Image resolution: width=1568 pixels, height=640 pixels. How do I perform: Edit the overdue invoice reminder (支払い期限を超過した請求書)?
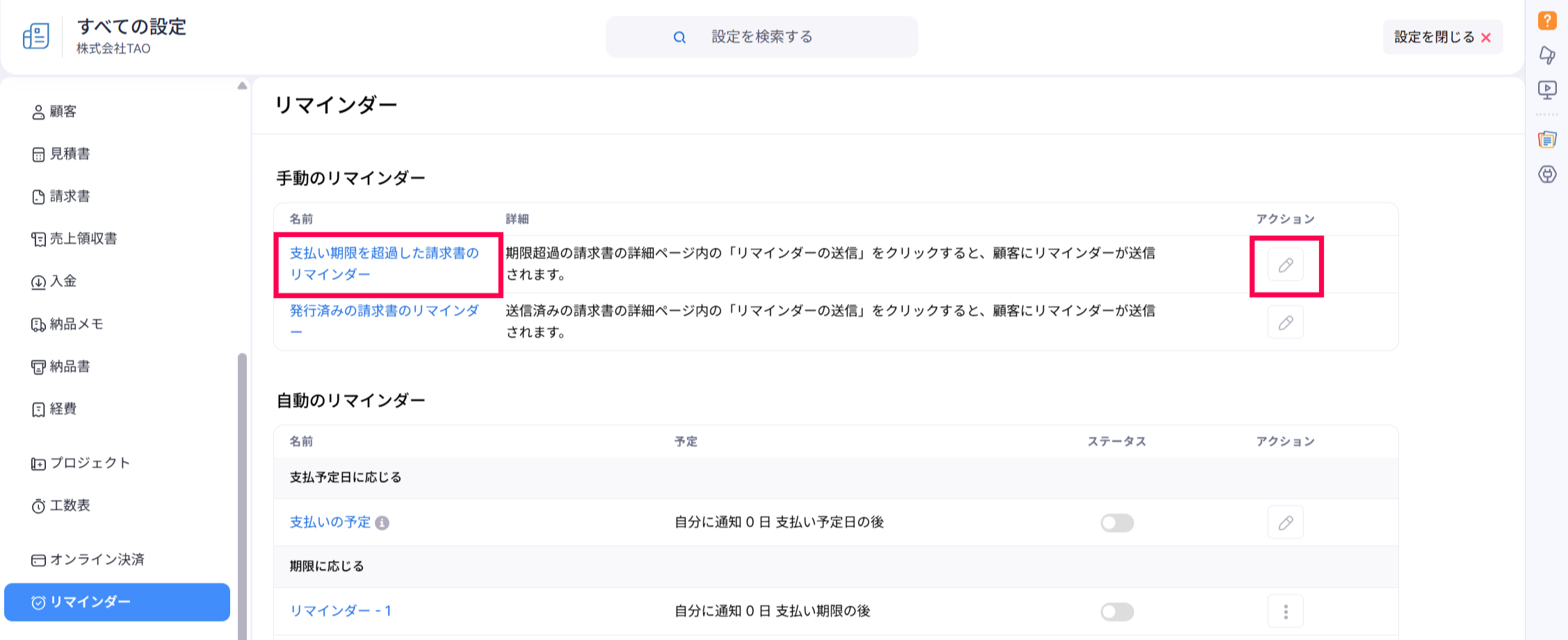[x=1285, y=265]
